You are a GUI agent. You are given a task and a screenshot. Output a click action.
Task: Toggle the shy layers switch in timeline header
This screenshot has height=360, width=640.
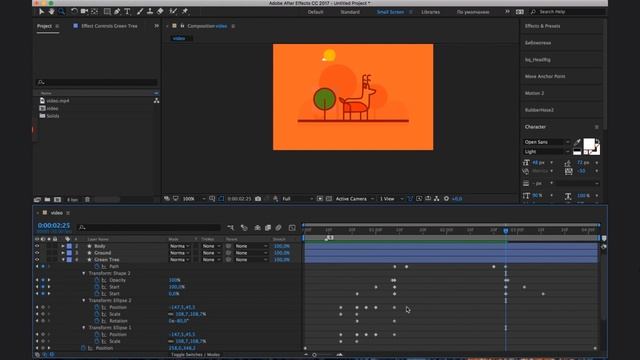[258, 228]
